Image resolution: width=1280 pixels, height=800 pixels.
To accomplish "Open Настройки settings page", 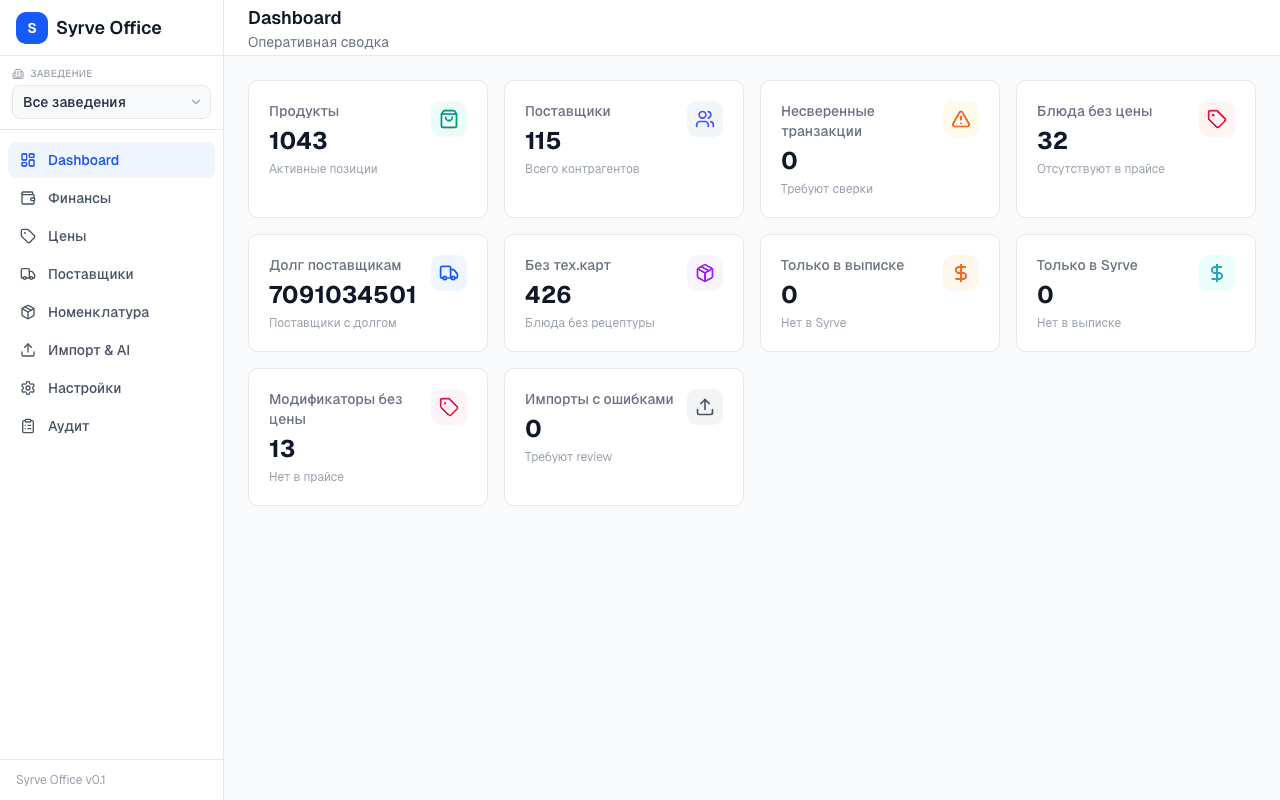I will (x=84, y=388).
